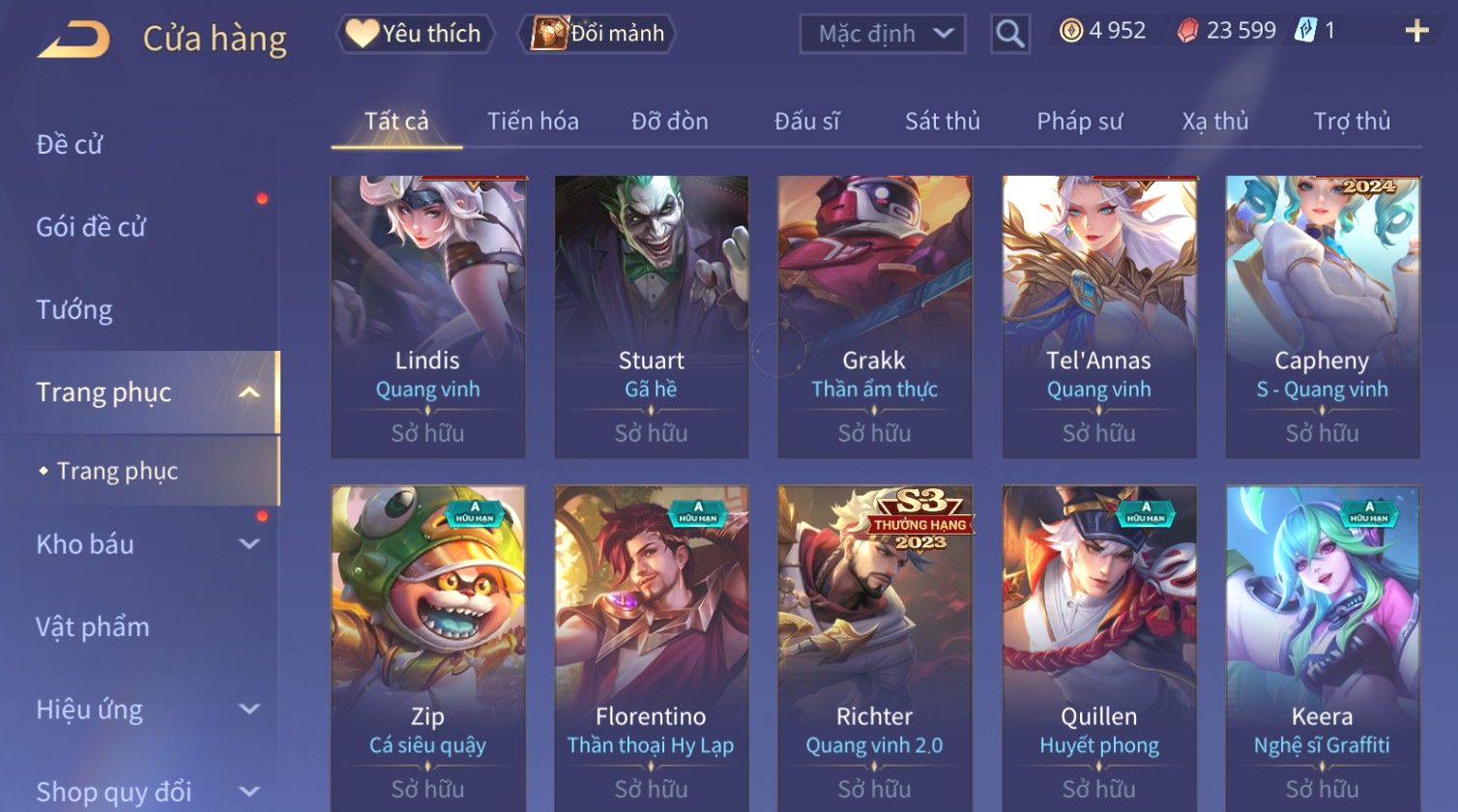Switch to the Tiến hóa tab

pyautogui.click(x=533, y=121)
